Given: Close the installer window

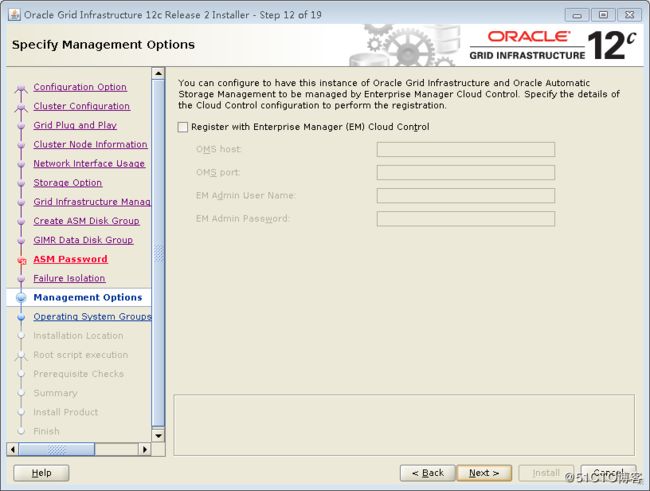Looking at the screenshot, I should tap(630, 15).
